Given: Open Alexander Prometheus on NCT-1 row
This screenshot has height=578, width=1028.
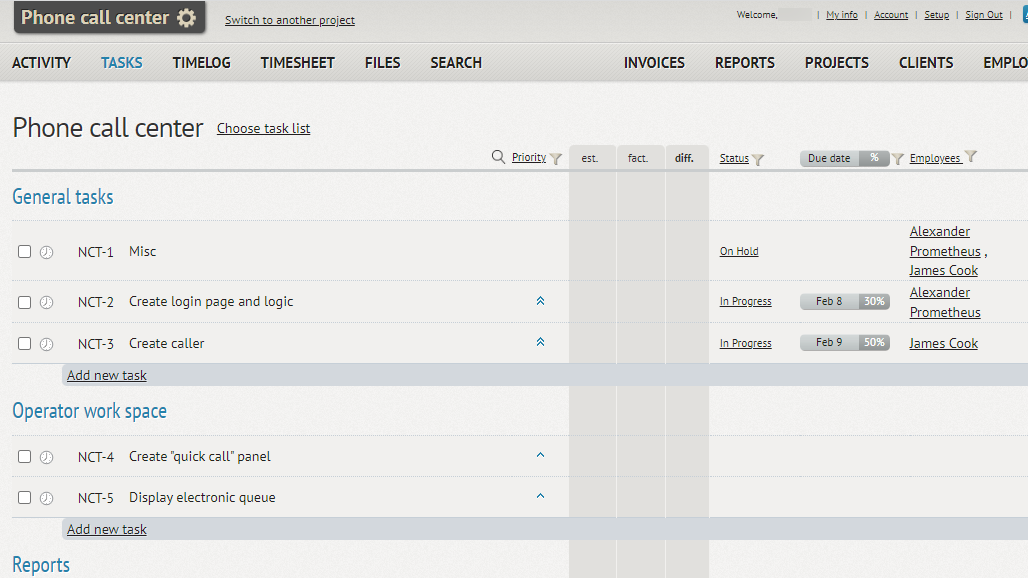Looking at the screenshot, I should 945,241.
